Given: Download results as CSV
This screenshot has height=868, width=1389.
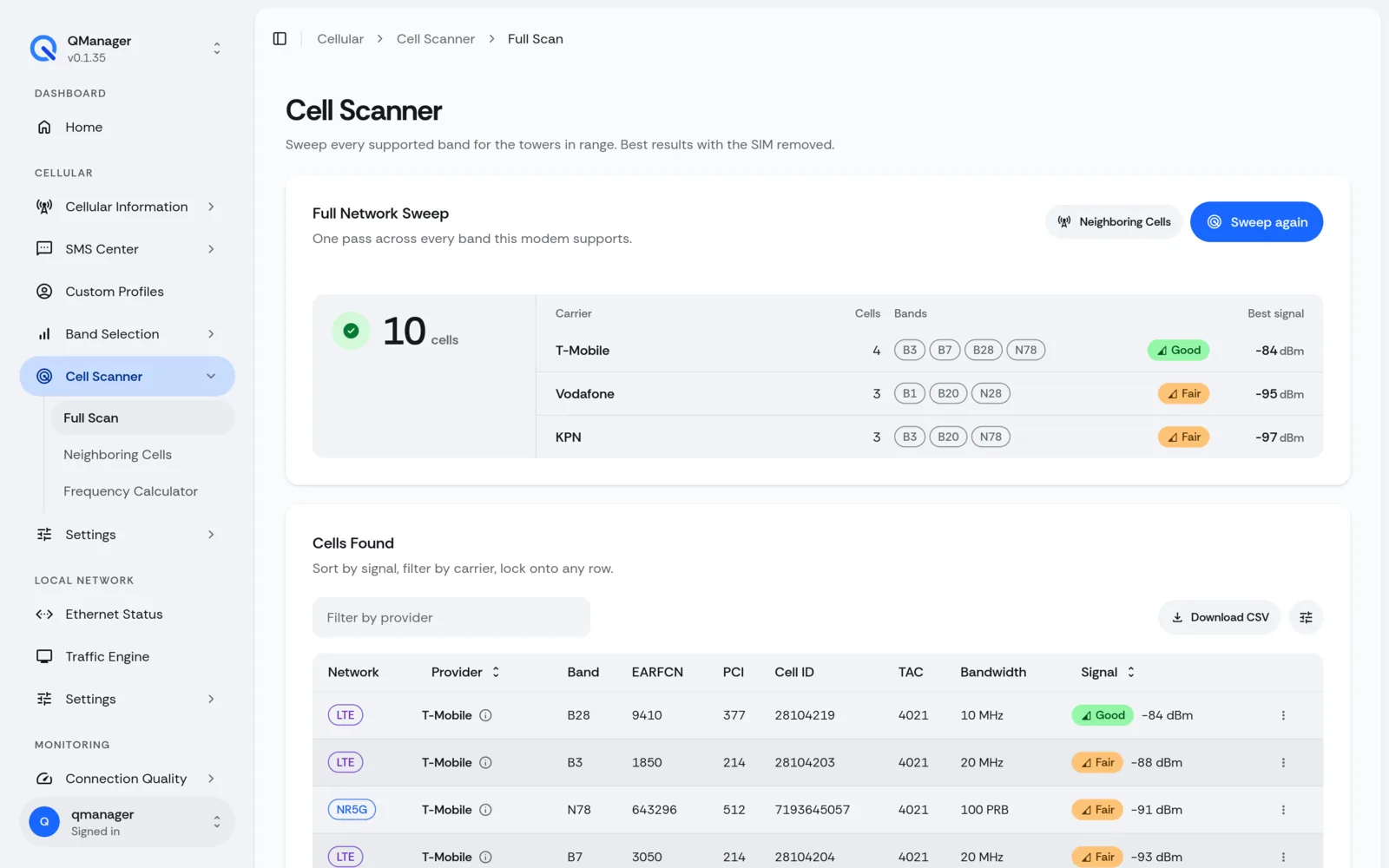Looking at the screenshot, I should (1219, 618).
